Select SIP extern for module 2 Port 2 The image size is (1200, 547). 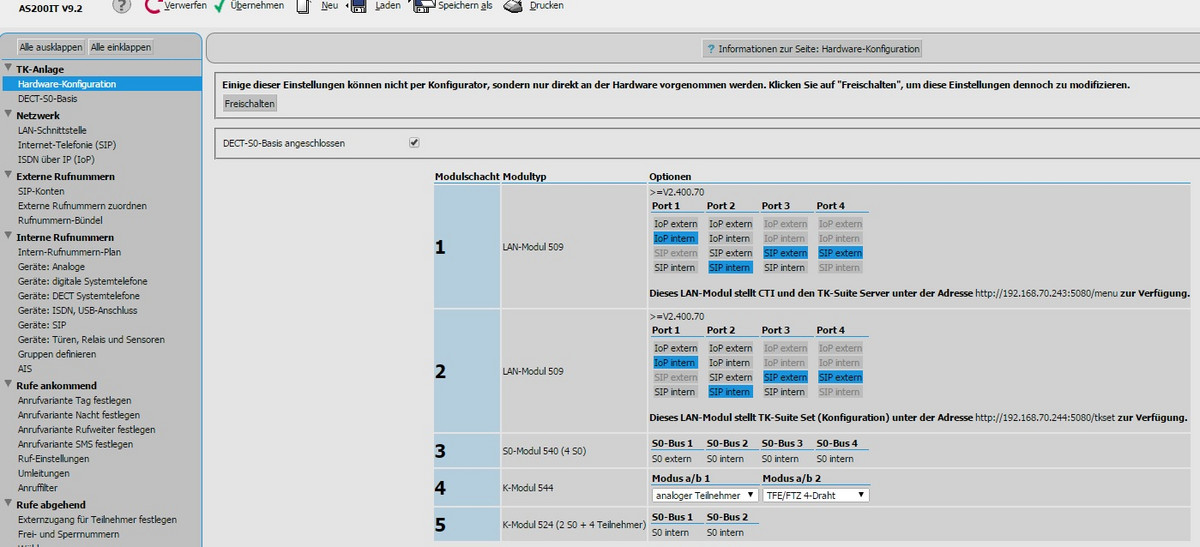(730, 377)
